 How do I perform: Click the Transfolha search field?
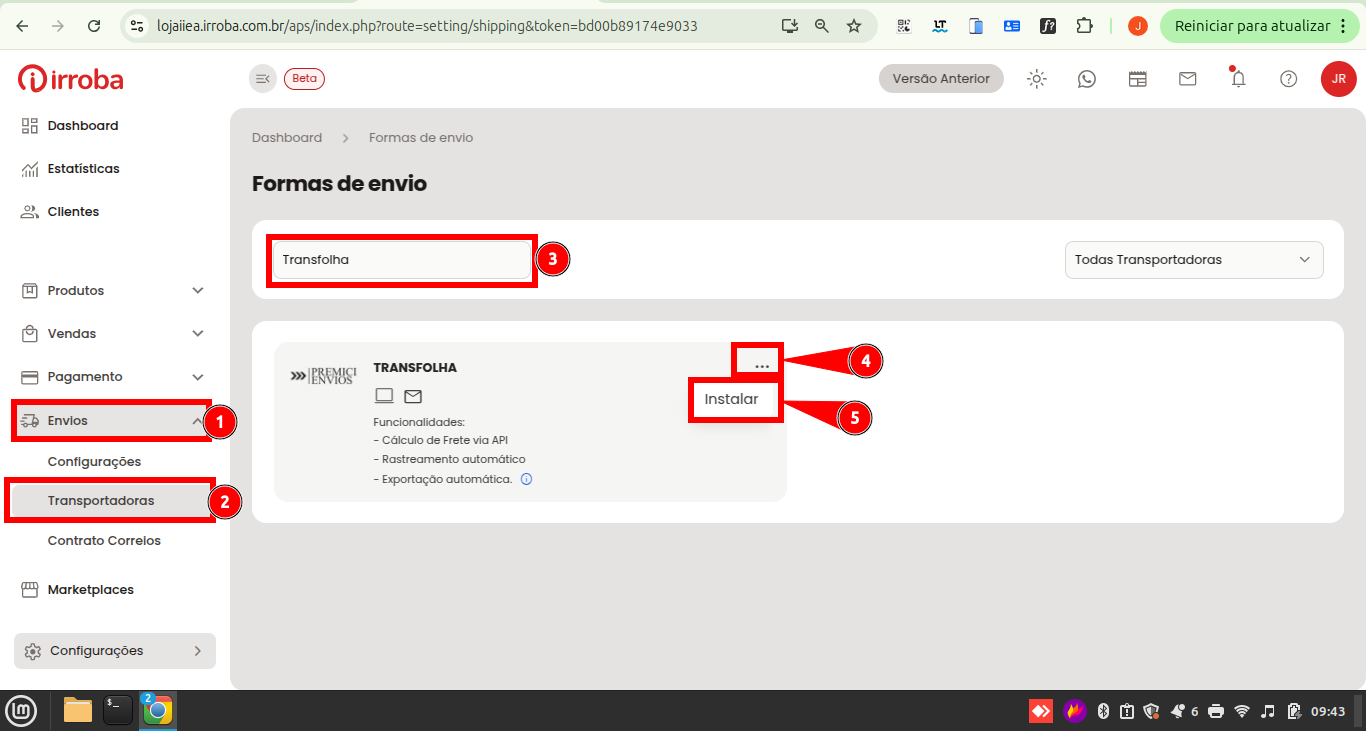pos(401,260)
